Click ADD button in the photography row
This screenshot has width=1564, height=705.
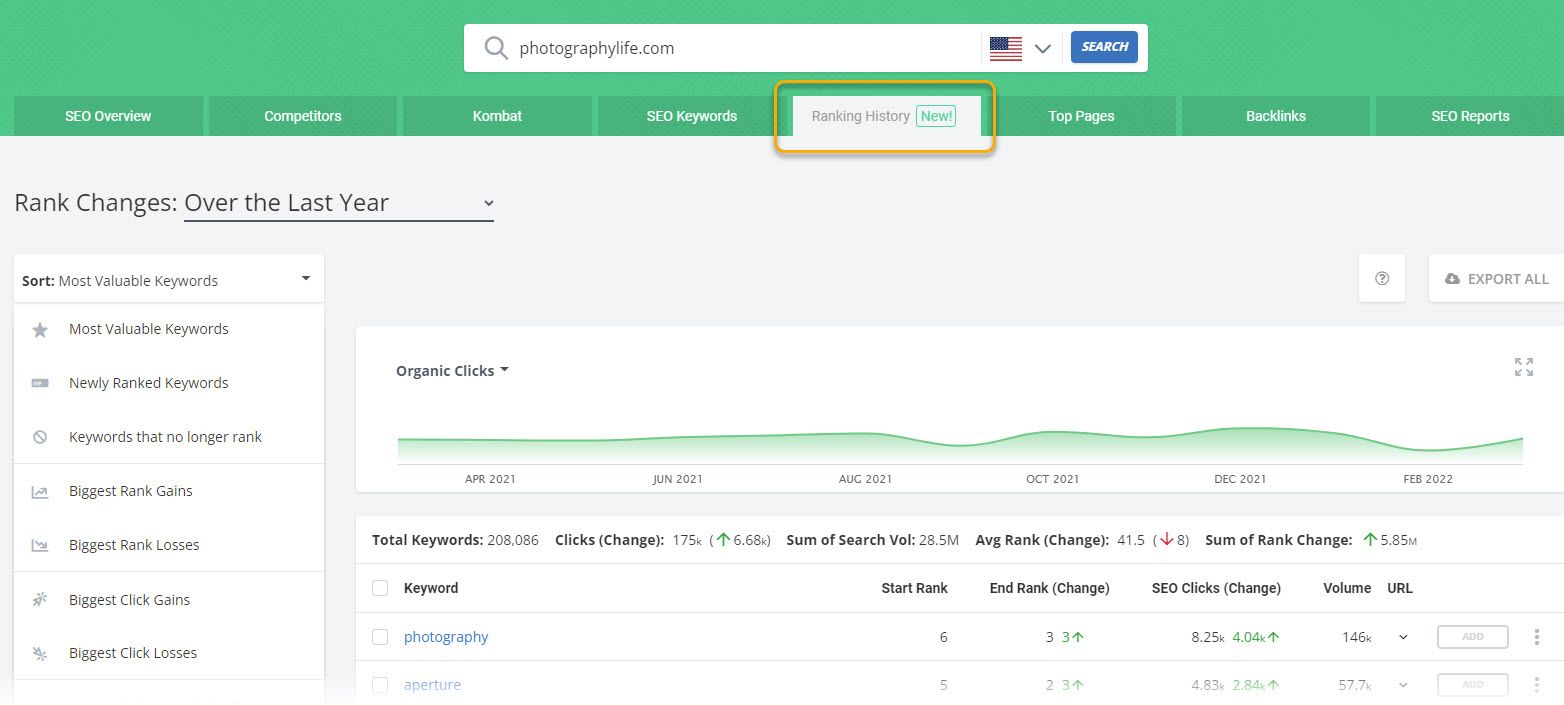[x=1473, y=637]
